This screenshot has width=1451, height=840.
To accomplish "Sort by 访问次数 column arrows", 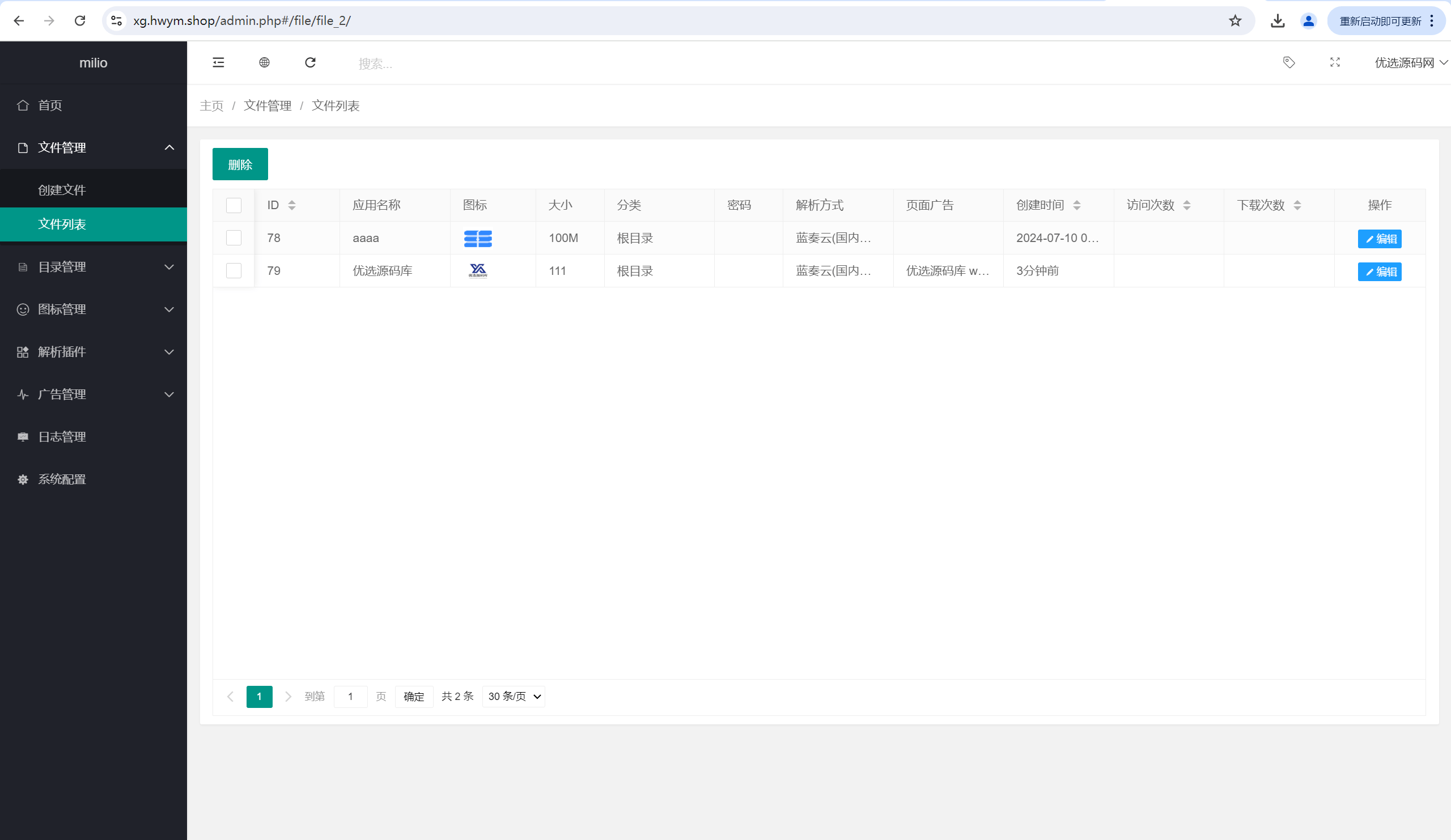I will [x=1187, y=205].
